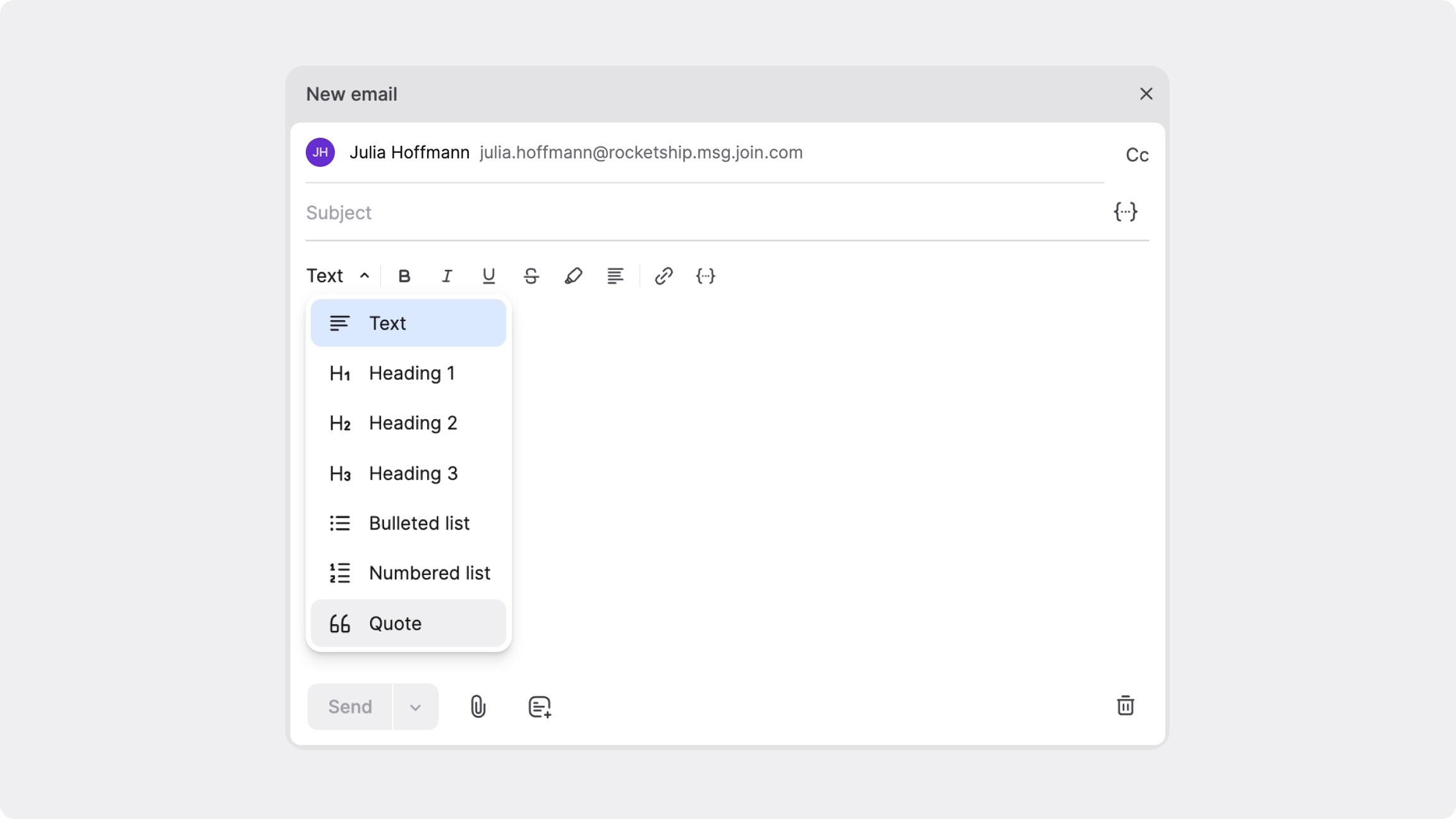The width and height of the screenshot is (1456, 819).
Task: Toggle bold formatting
Action: [x=404, y=276]
